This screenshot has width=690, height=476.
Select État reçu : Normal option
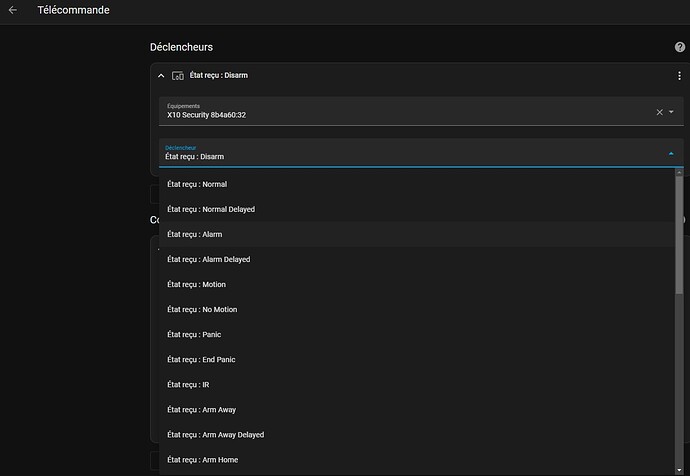pos(197,184)
